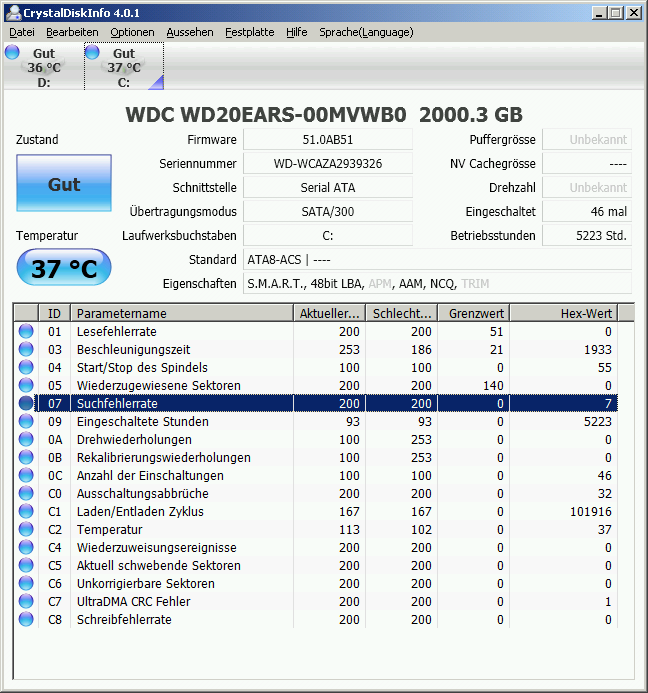Image resolution: width=648 pixels, height=693 pixels.
Task: Open the Festplatte menu
Action: click(x=249, y=32)
